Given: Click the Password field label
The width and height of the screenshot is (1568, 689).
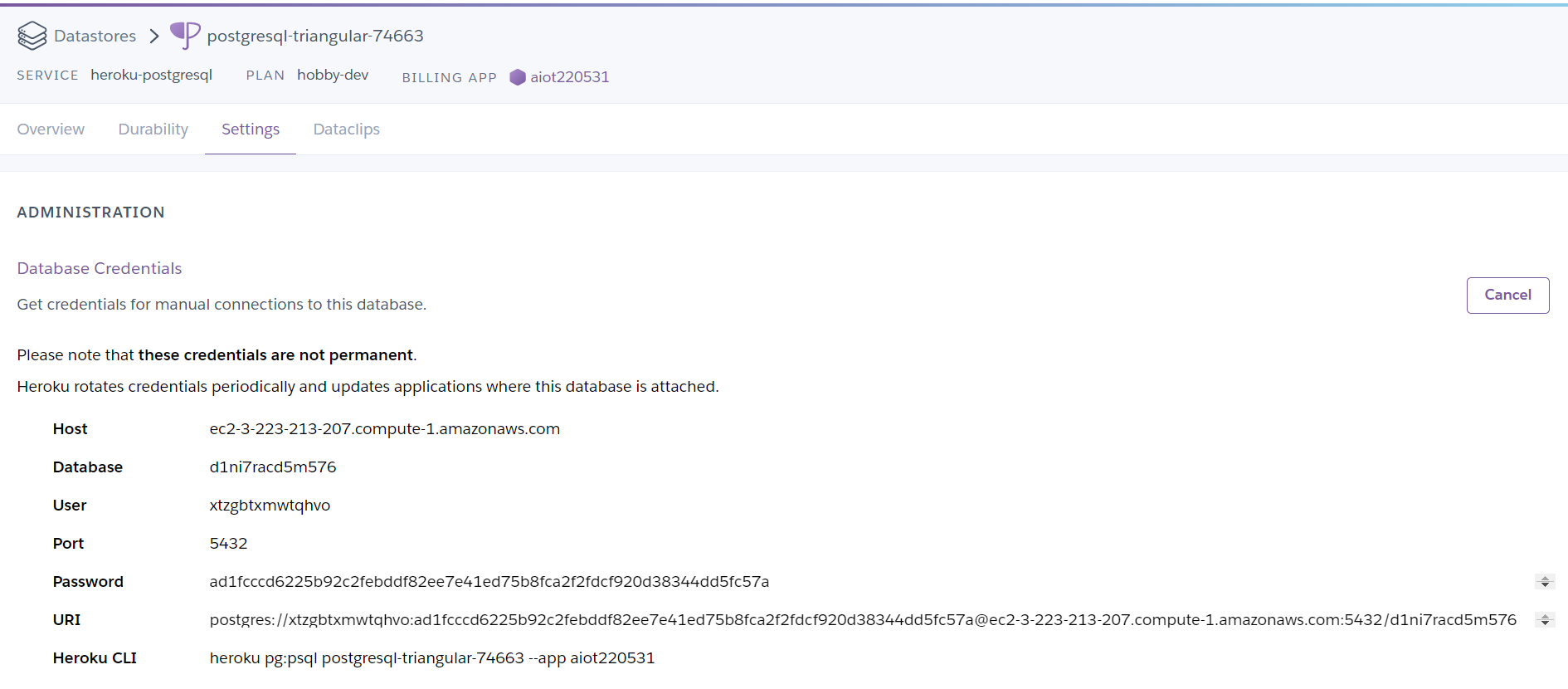Looking at the screenshot, I should click(x=88, y=582).
